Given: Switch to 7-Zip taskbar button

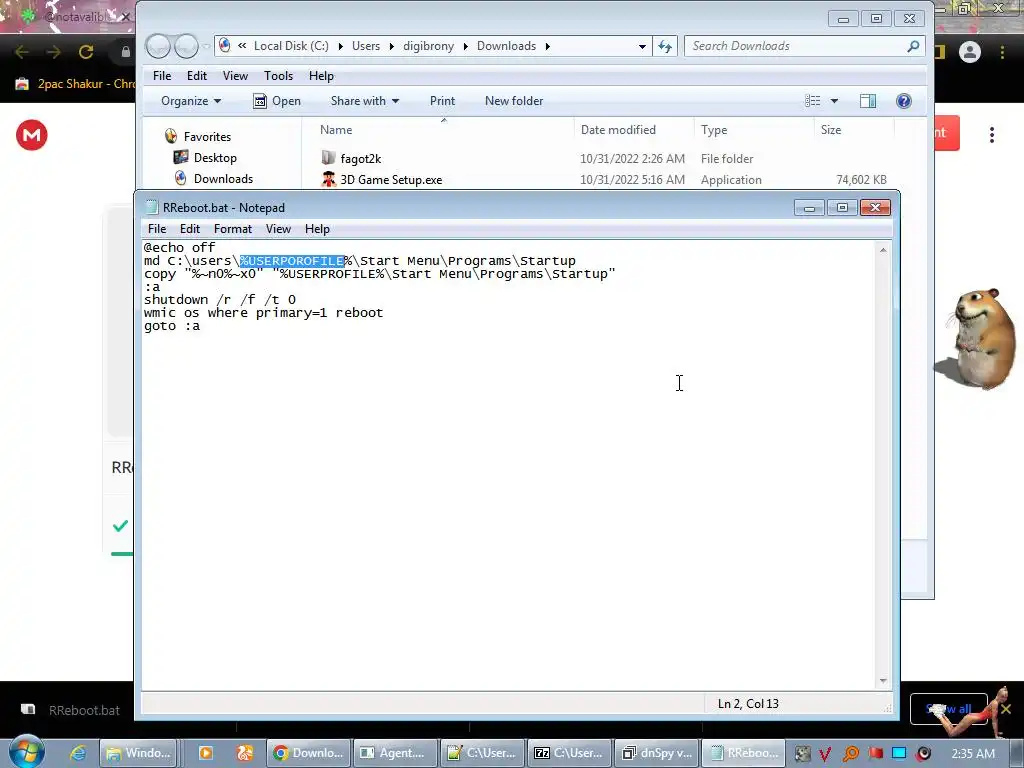Looking at the screenshot, I should (569, 753).
